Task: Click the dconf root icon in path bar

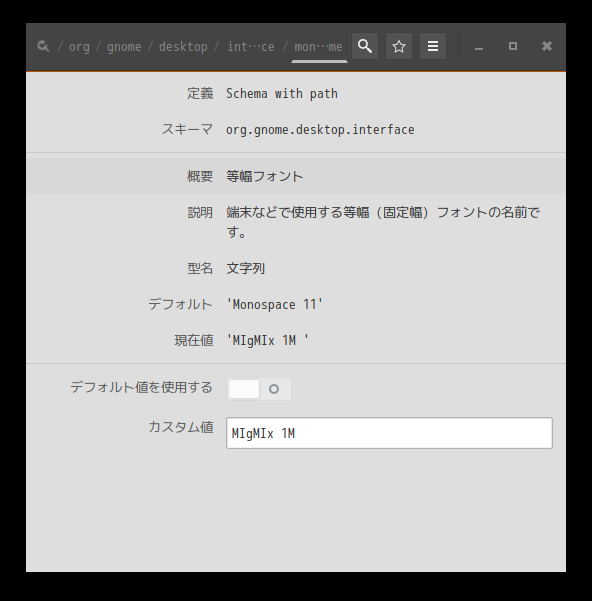Action: coord(43,46)
